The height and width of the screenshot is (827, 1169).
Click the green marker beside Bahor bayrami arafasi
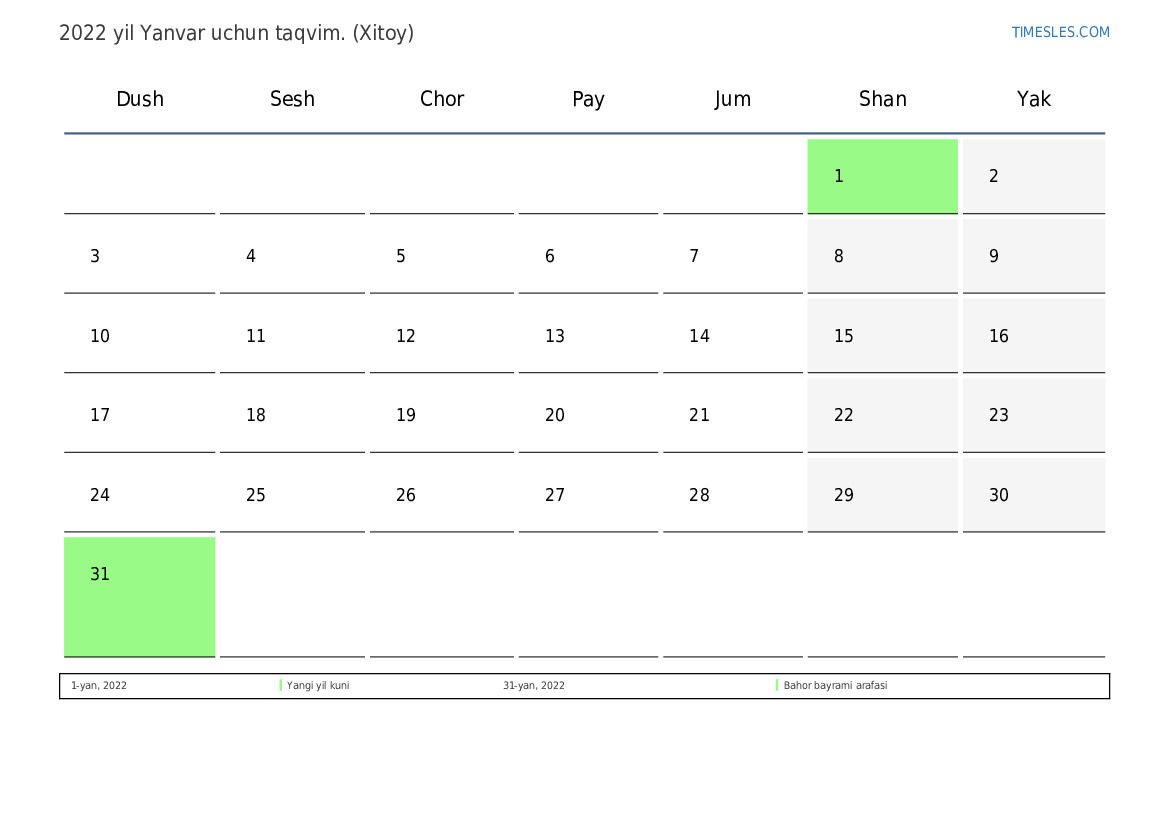(777, 686)
